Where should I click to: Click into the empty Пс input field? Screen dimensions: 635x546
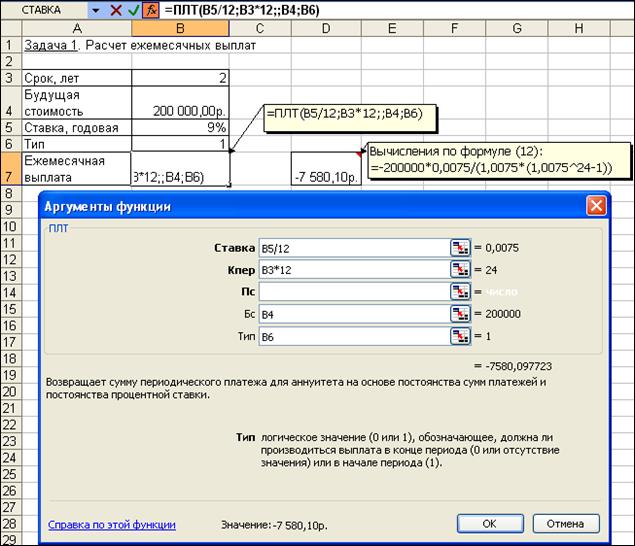(x=350, y=292)
